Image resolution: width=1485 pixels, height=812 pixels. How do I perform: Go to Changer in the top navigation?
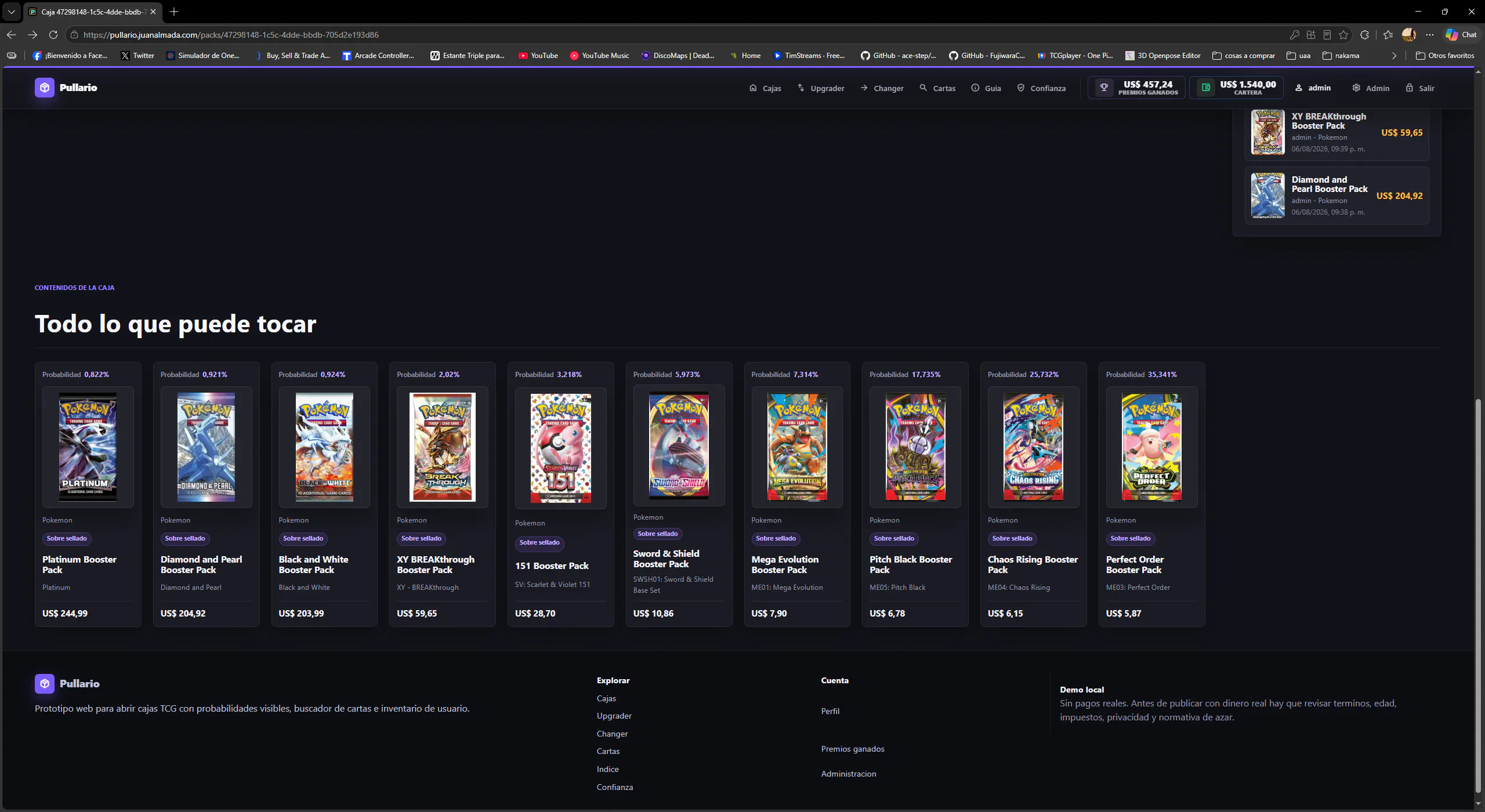882,88
